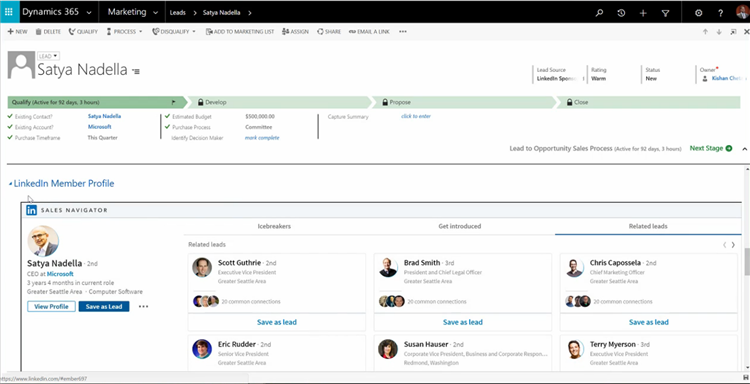Screen dimensions: 750x384
Task: Click Estimated Budget value $500,000.00
Action: (x=260, y=116)
